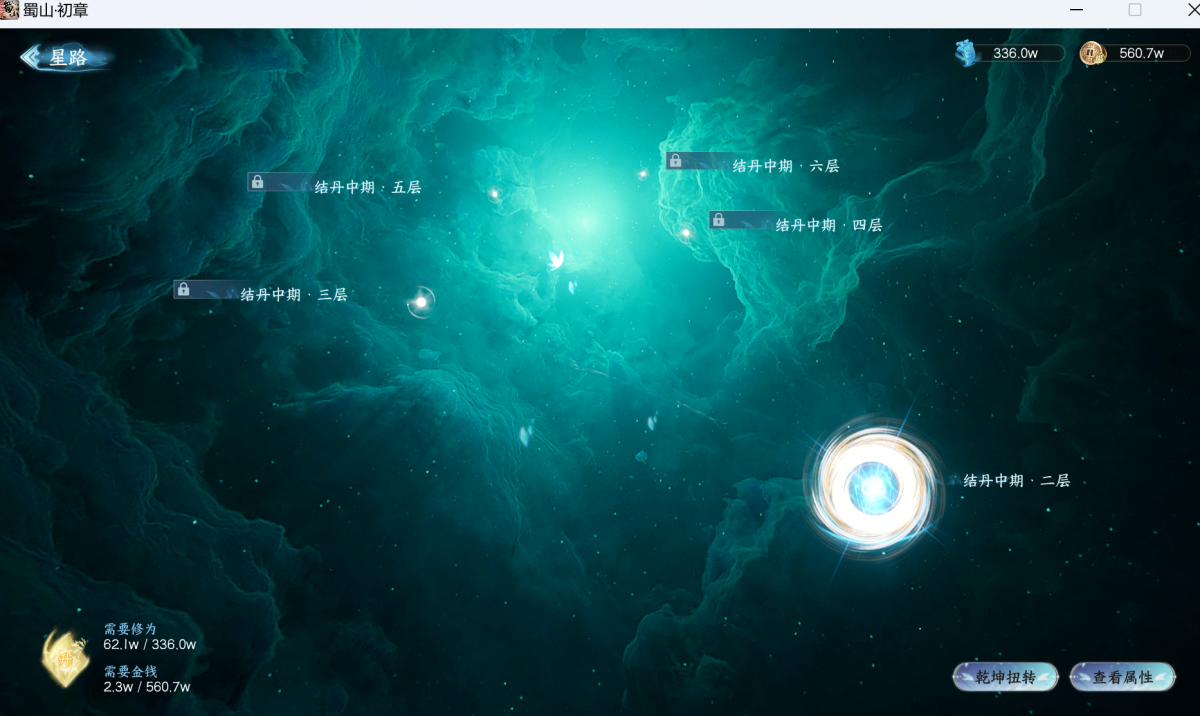This screenshot has width=1200, height=716.
Task: Select the 结丹中期·六层 label
Action: (786, 166)
